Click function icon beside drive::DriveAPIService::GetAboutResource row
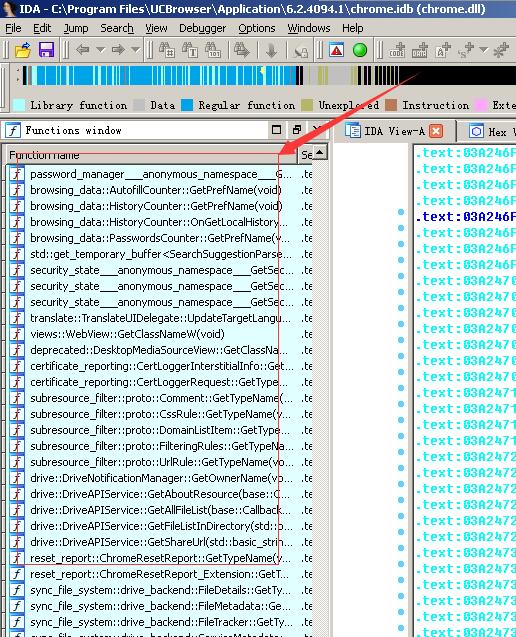Viewport: 516px width, 637px height. pyautogui.click(x=17, y=494)
